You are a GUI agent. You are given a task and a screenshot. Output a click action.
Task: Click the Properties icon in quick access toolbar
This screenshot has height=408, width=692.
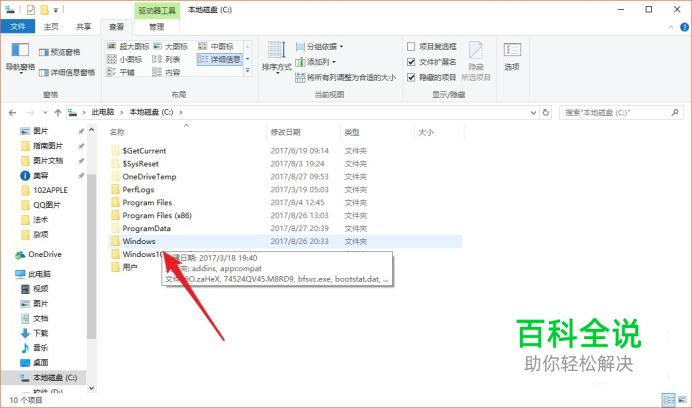[30, 9]
